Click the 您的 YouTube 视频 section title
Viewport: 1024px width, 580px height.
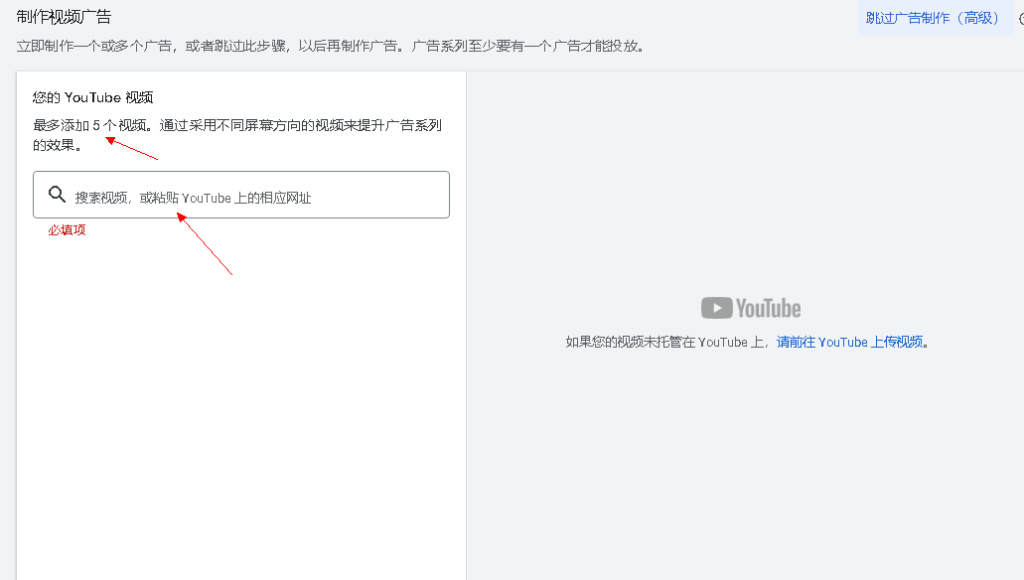click(x=93, y=97)
